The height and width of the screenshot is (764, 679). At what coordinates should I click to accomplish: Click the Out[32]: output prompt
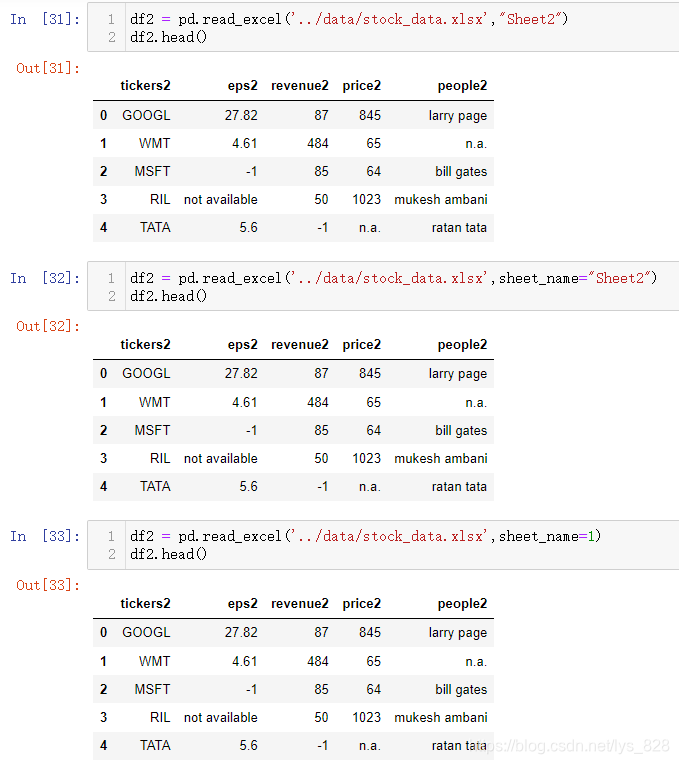click(48, 326)
